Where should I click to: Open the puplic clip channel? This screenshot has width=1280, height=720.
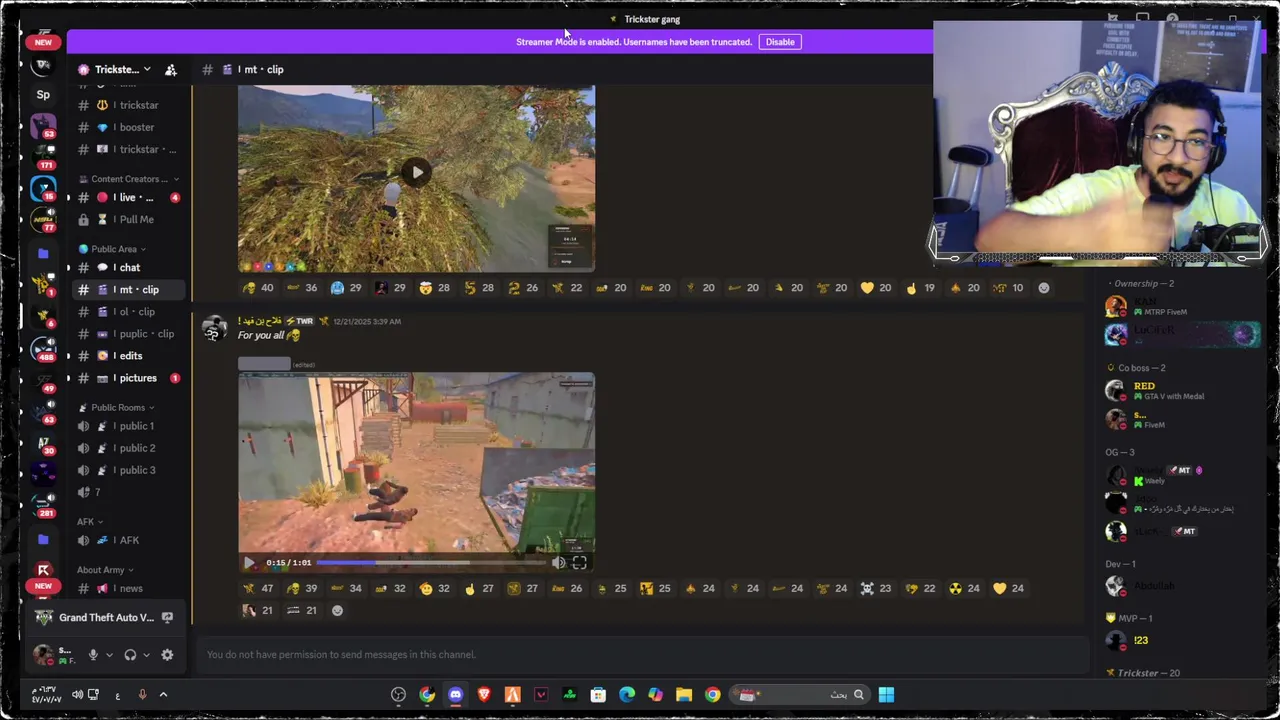[127, 333]
